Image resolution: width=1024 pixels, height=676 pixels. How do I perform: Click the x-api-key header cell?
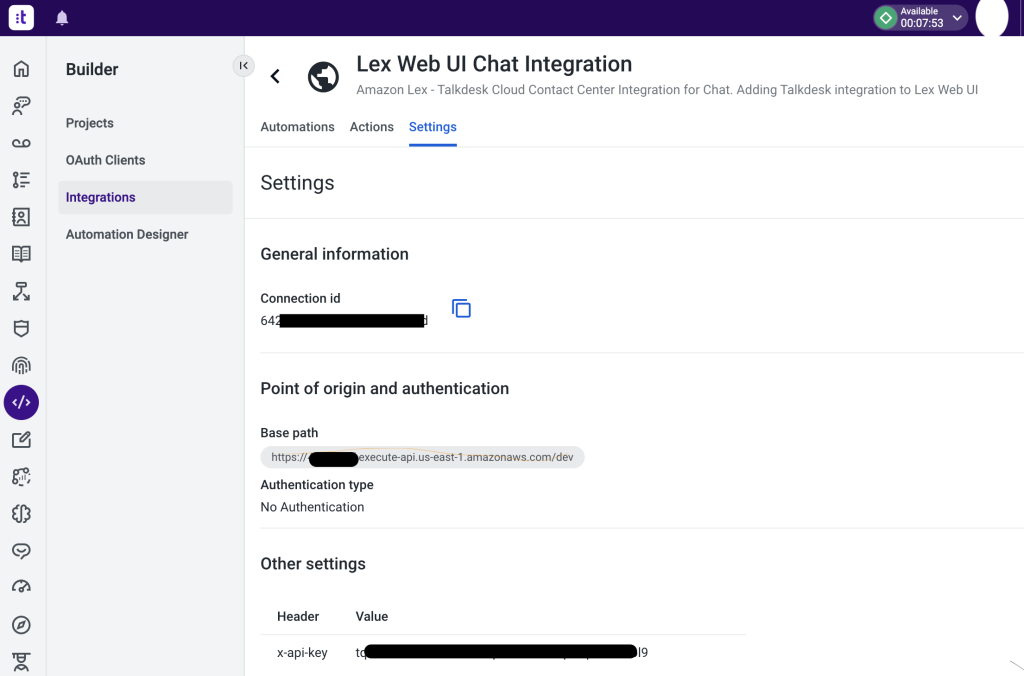302,652
